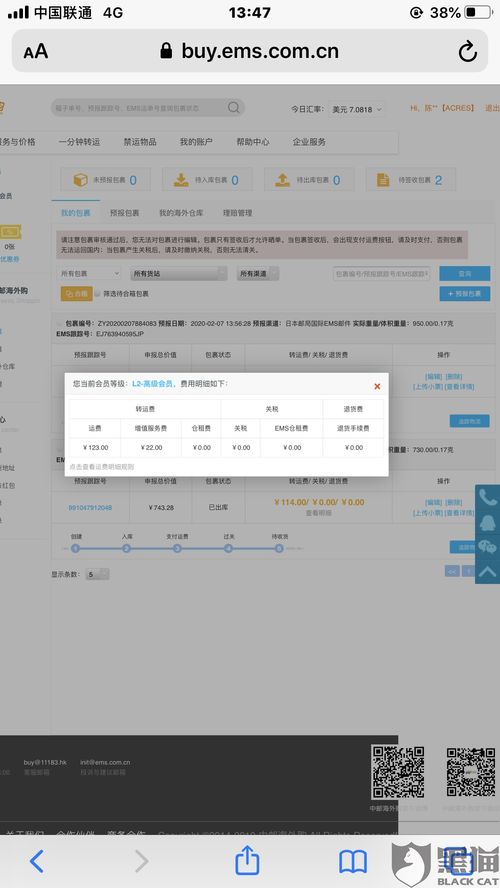Open the 帮助中心 menu item
The height and width of the screenshot is (888, 500).
[253, 142]
